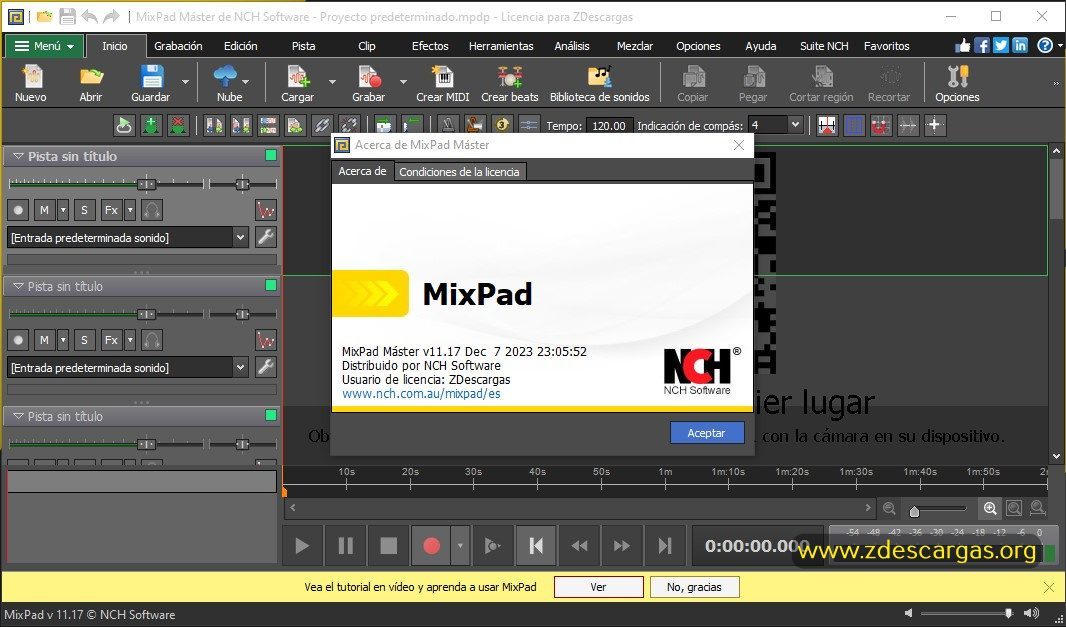Toggle the loop playback icon in secondary toolbar

pos(124,125)
